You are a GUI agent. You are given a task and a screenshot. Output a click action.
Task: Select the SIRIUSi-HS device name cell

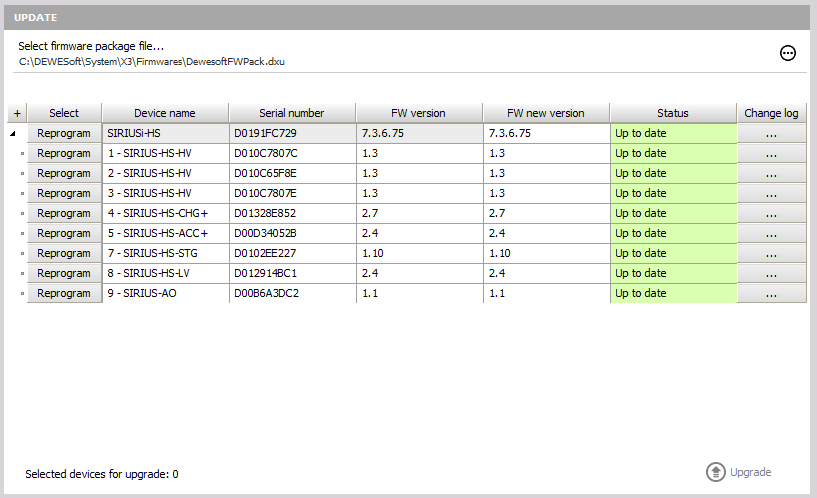(x=165, y=133)
